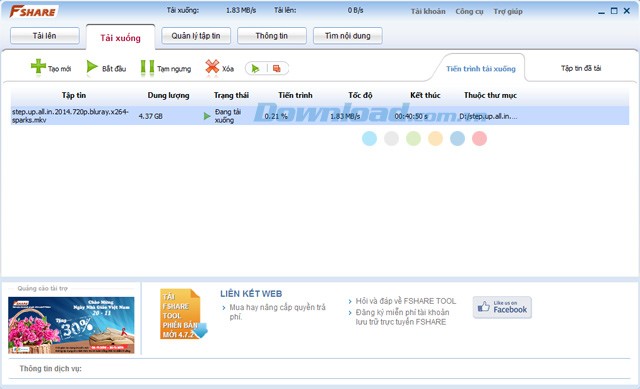The height and width of the screenshot is (389, 640).
Task: Open the Tải FSHARE Tool 4.7.2 download icon
Action: (x=183, y=314)
